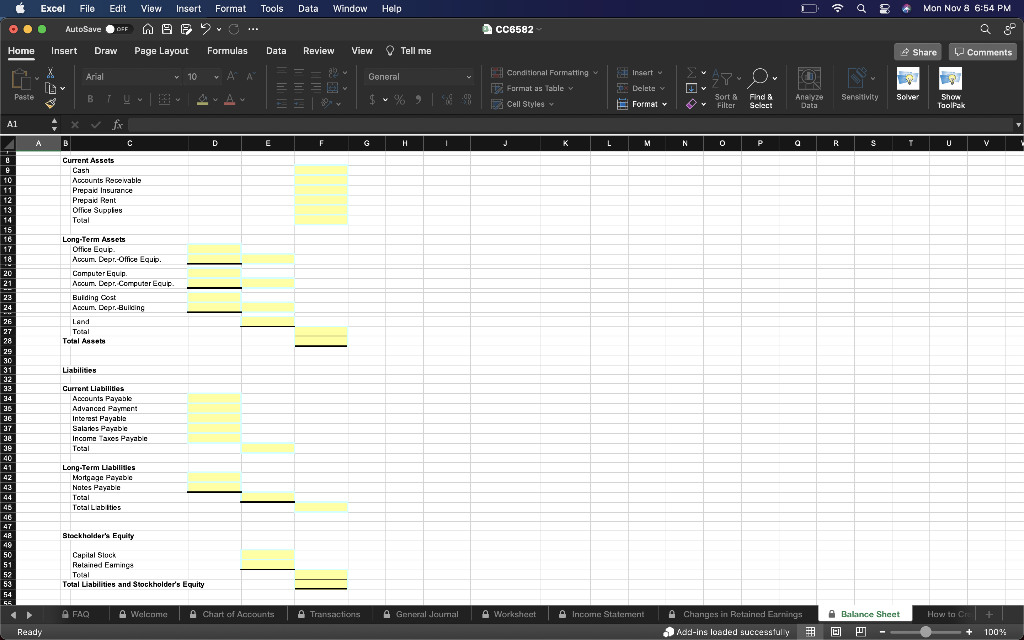Switch to the General Journal sheet tab

pos(420,614)
